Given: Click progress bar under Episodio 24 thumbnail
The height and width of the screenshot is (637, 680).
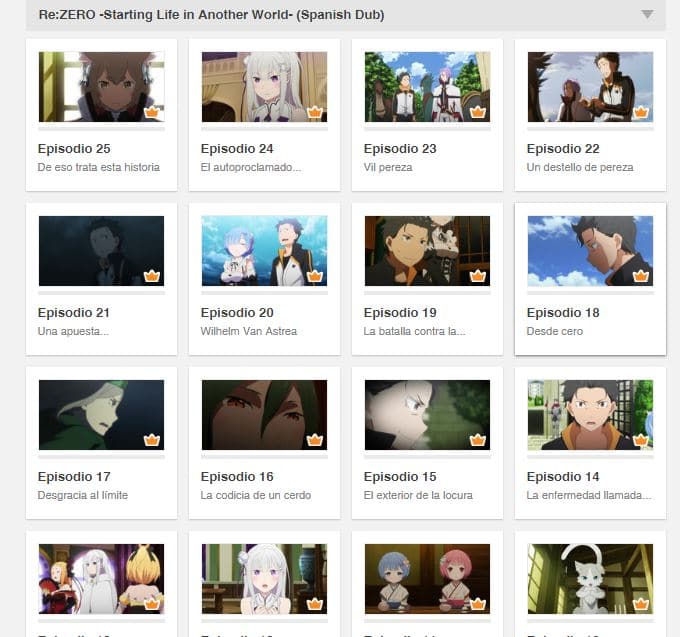Looking at the screenshot, I should (265, 129).
